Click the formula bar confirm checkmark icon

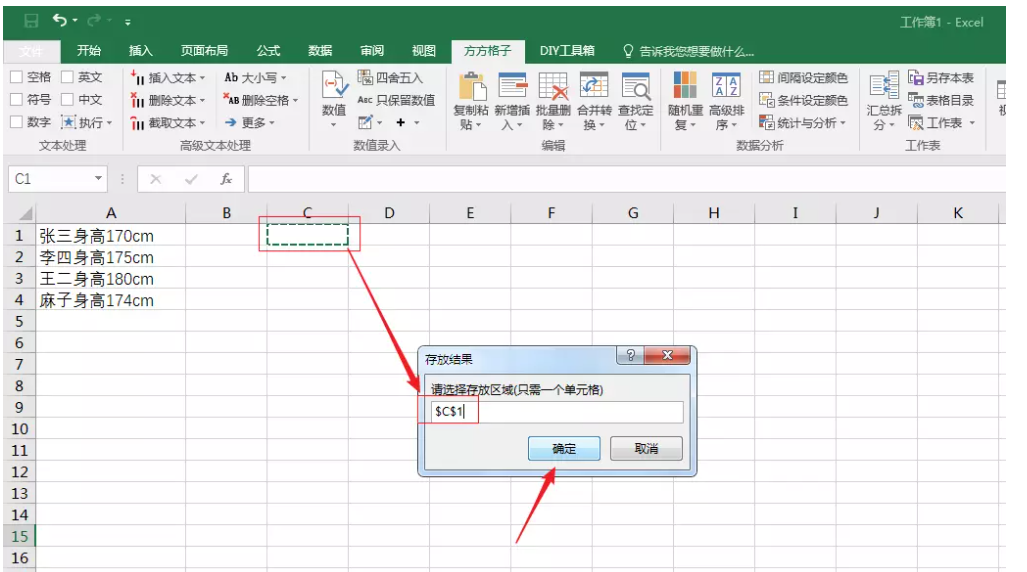tap(191, 179)
